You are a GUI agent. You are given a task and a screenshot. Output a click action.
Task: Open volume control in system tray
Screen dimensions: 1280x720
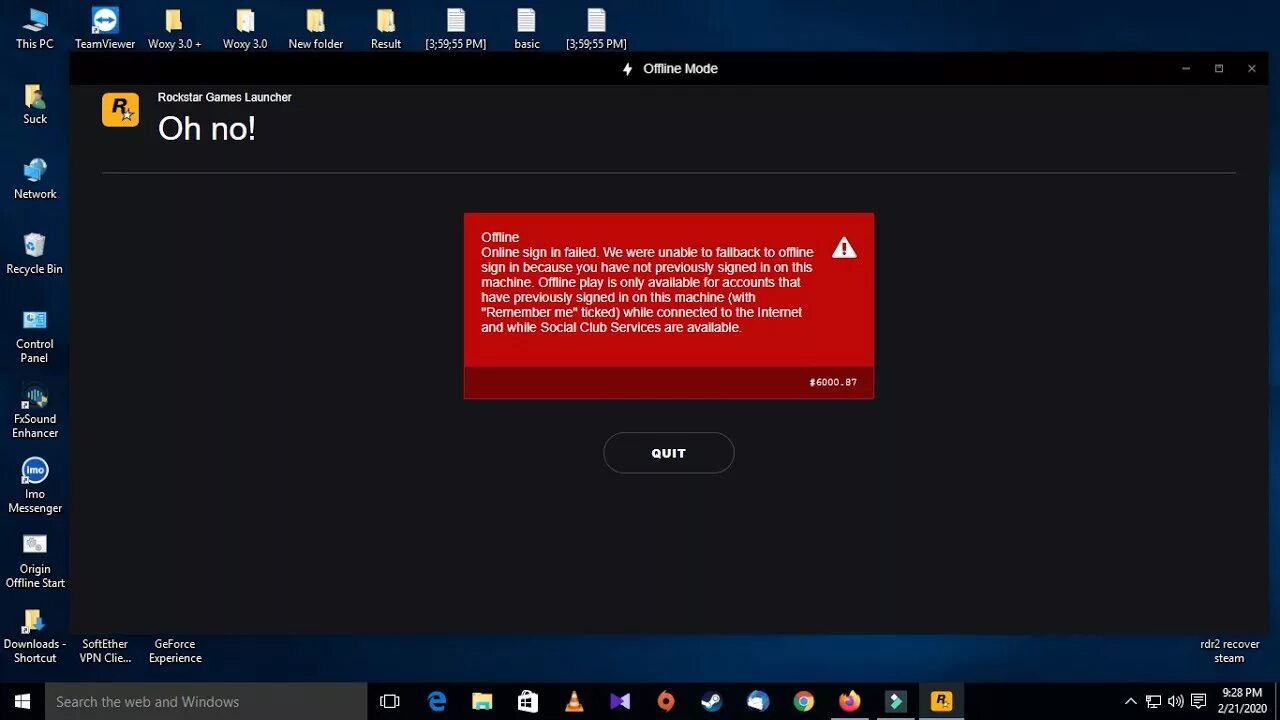pyautogui.click(x=1175, y=701)
